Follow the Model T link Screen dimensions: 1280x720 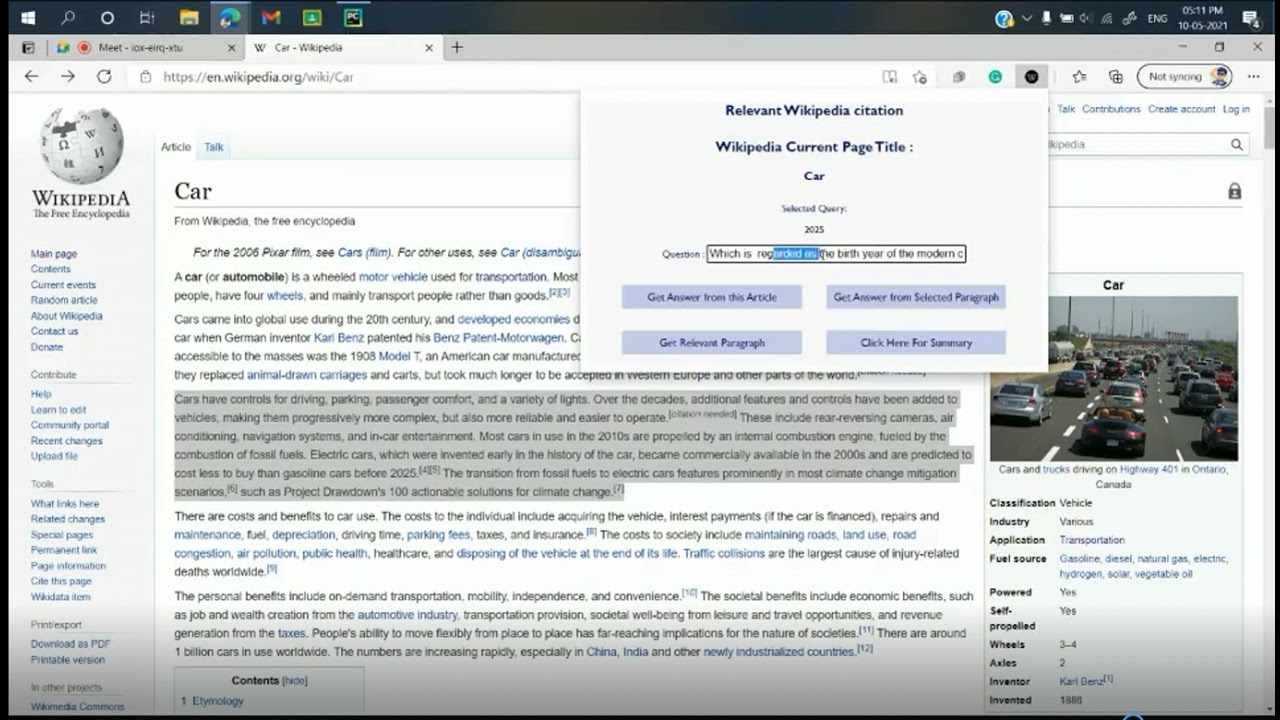click(399, 356)
